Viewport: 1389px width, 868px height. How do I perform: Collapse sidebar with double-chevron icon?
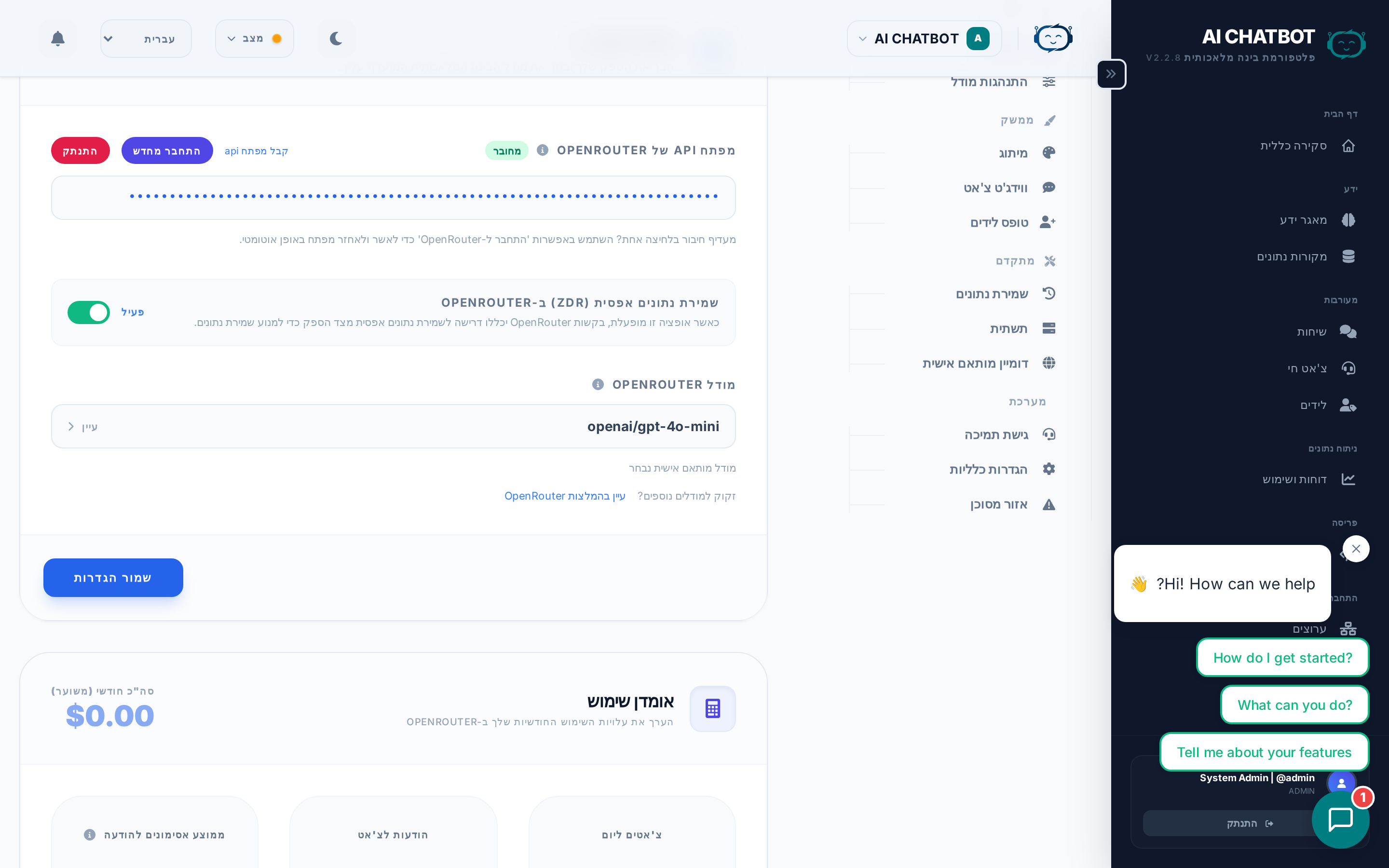point(1111,74)
